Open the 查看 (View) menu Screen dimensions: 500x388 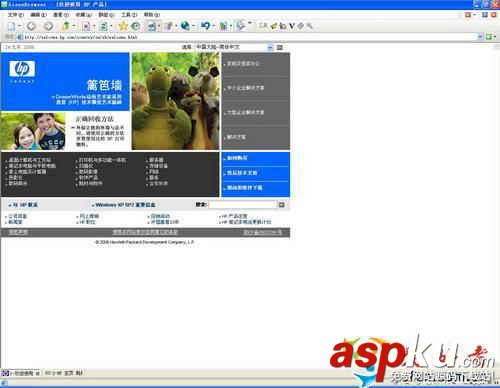tap(61, 15)
